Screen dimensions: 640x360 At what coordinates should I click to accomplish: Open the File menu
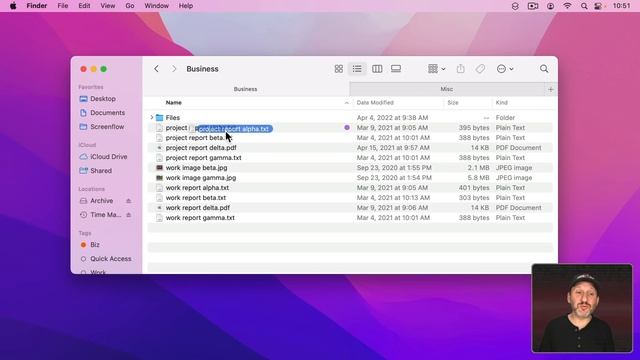(62, 6)
